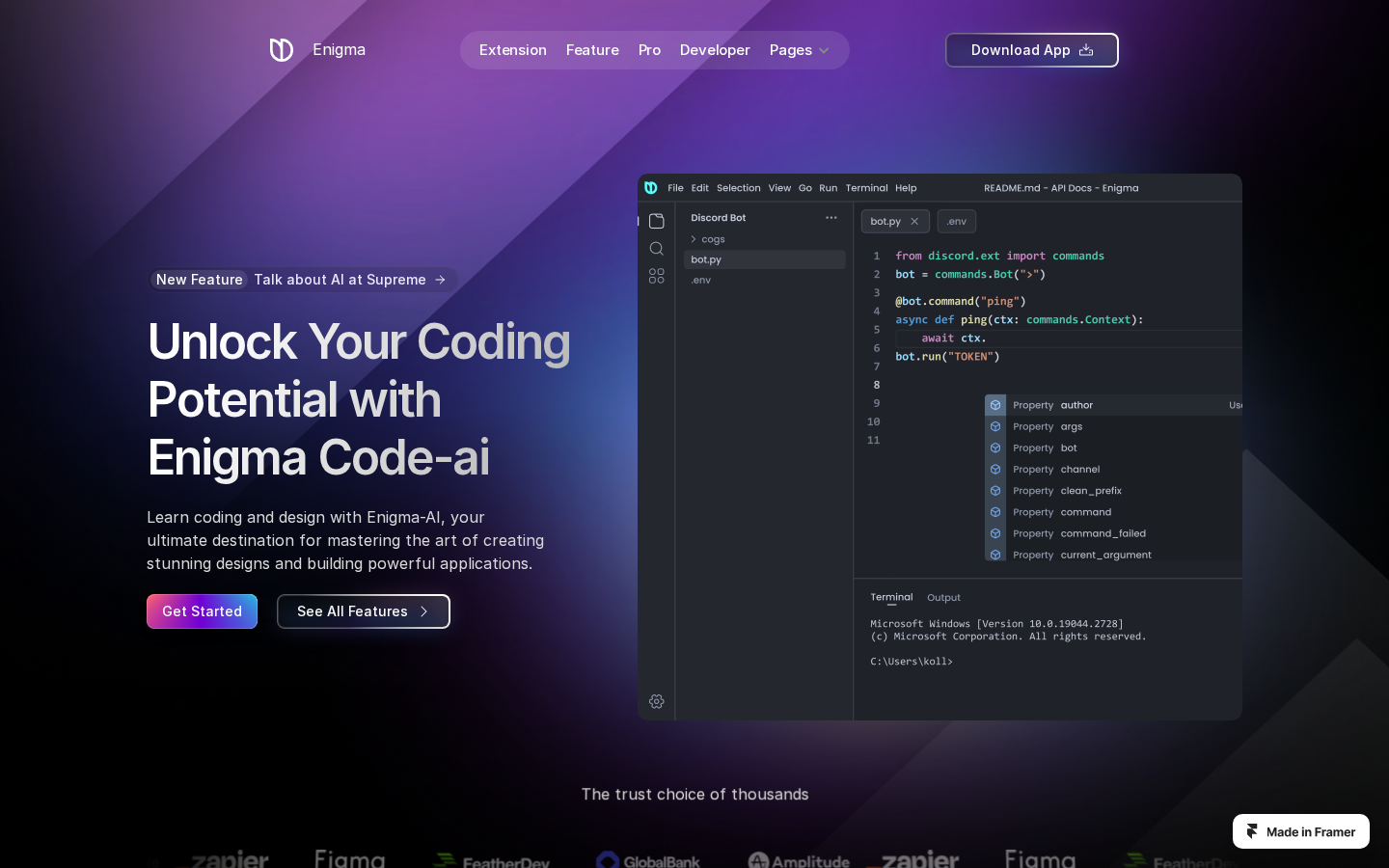This screenshot has width=1389, height=868.
Task: Click the search icon in editor sidebar
Action: [x=657, y=249]
